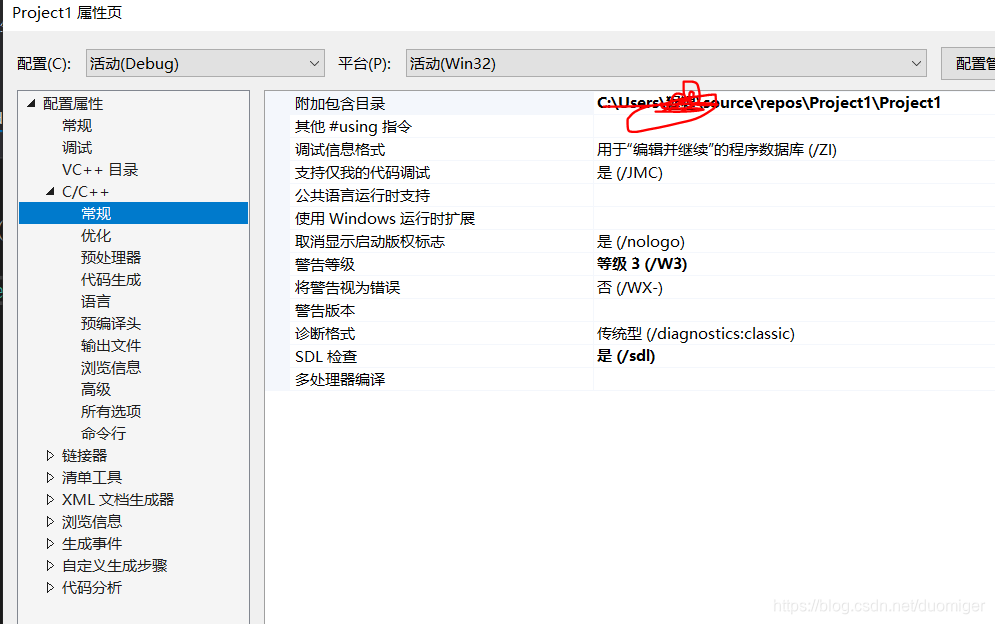This screenshot has width=995, height=624.
Task: Expand the 自定义生成步骤 node
Action: pos(50,565)
